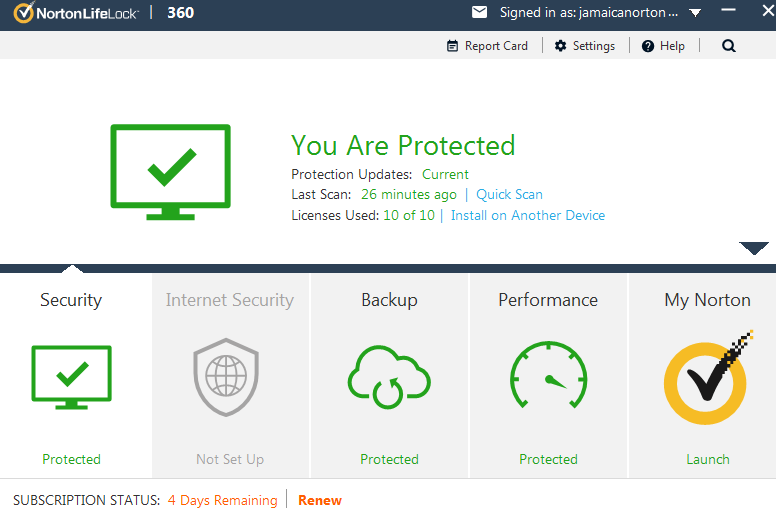Click the Performance gauge icon
The width and height of the screenshot is (776, 508).
tap(548, 375)
